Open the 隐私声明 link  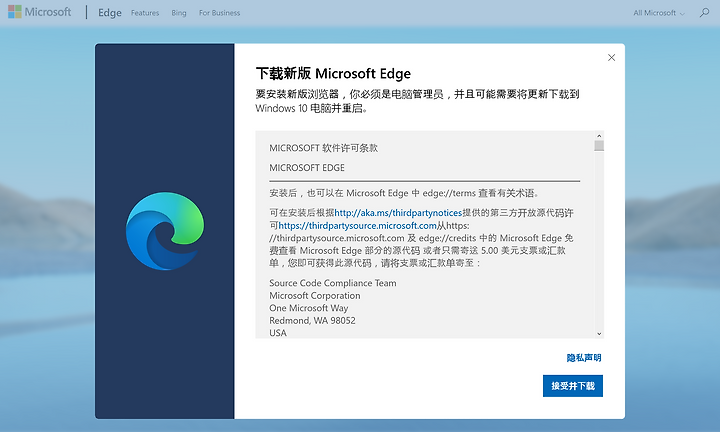pos(584,358)
